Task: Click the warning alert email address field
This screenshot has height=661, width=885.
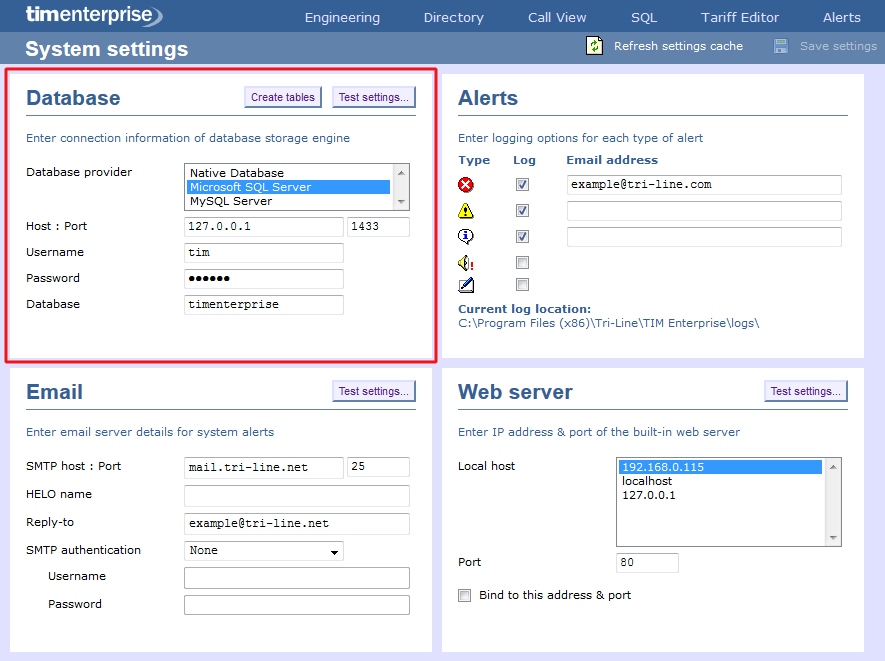Action: [704, 211]
